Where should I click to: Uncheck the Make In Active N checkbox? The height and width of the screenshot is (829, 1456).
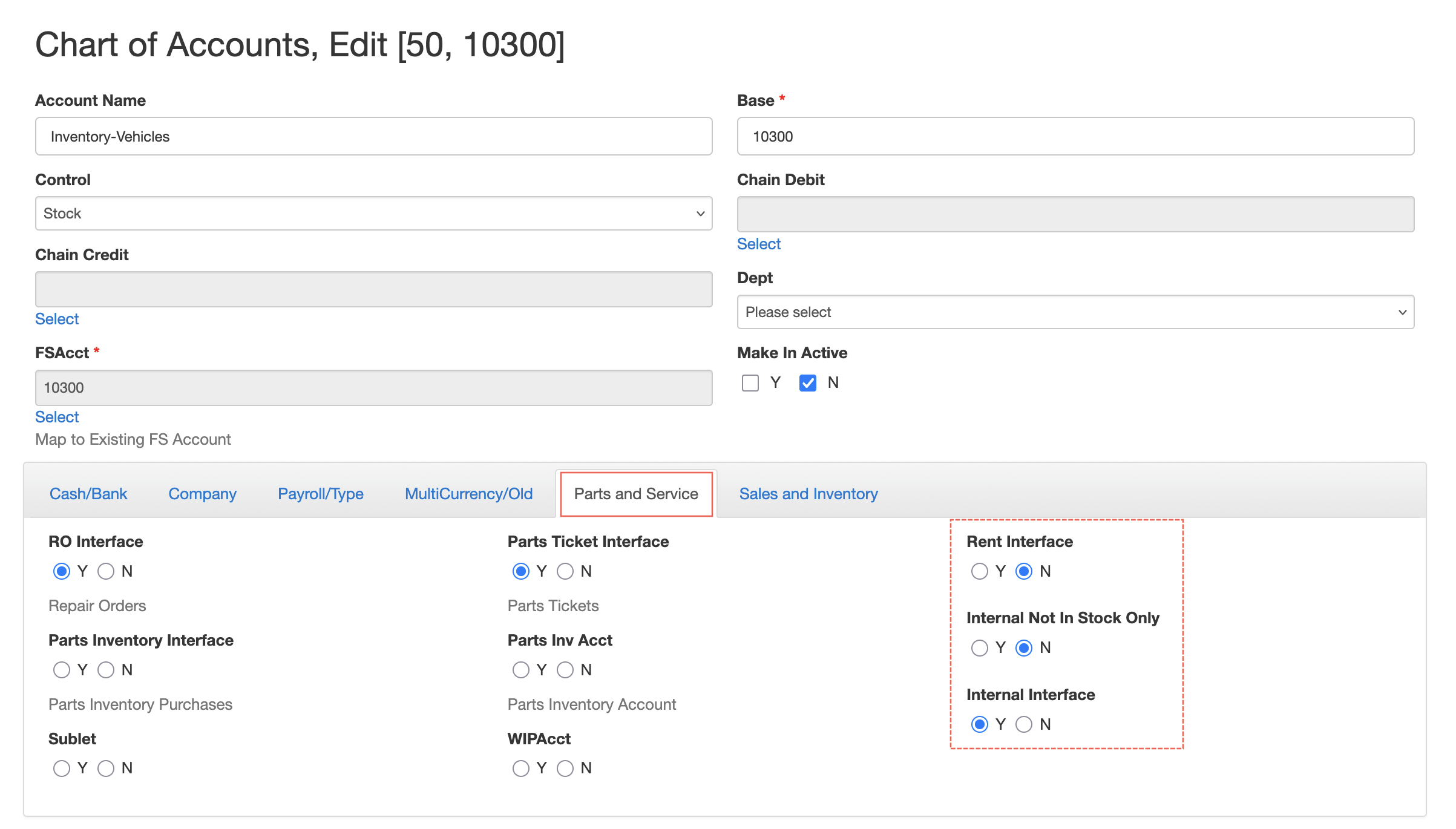click(x=808, y=383)
